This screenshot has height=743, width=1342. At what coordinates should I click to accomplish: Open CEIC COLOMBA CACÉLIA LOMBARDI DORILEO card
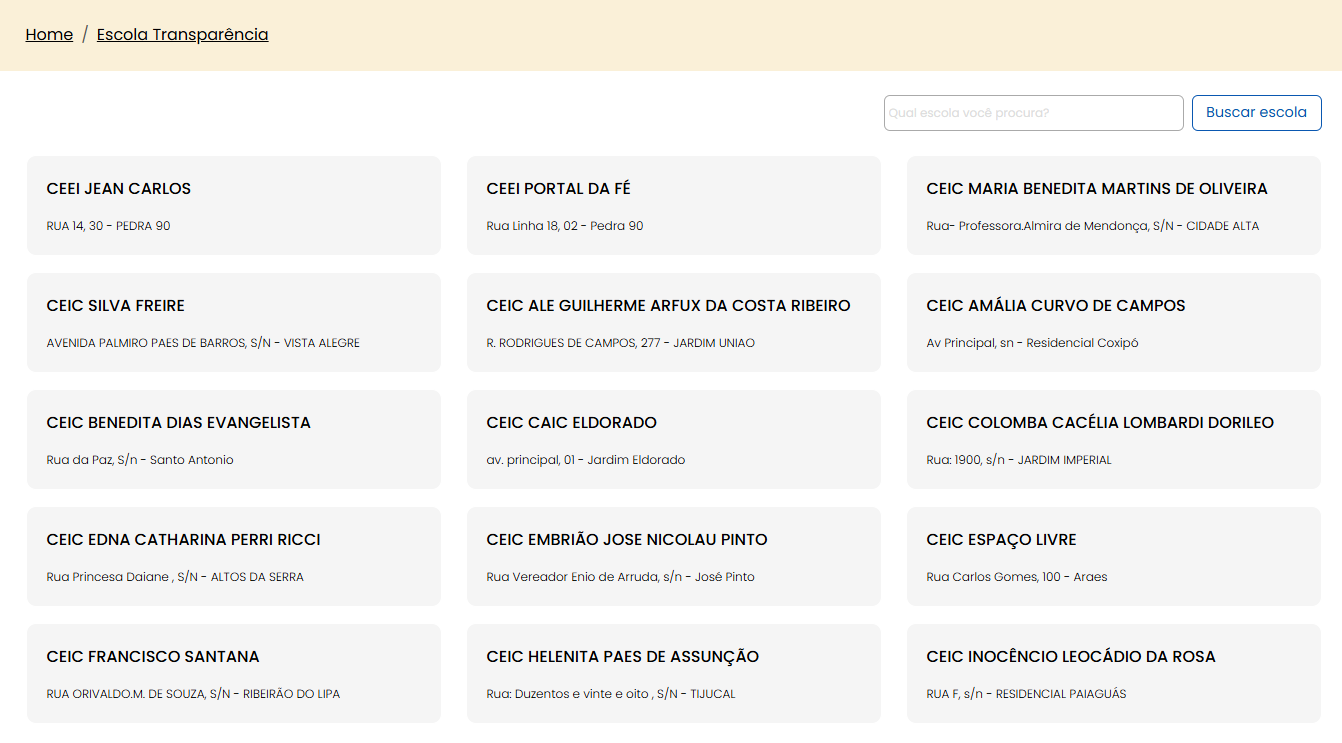[x=1113, y=439]
